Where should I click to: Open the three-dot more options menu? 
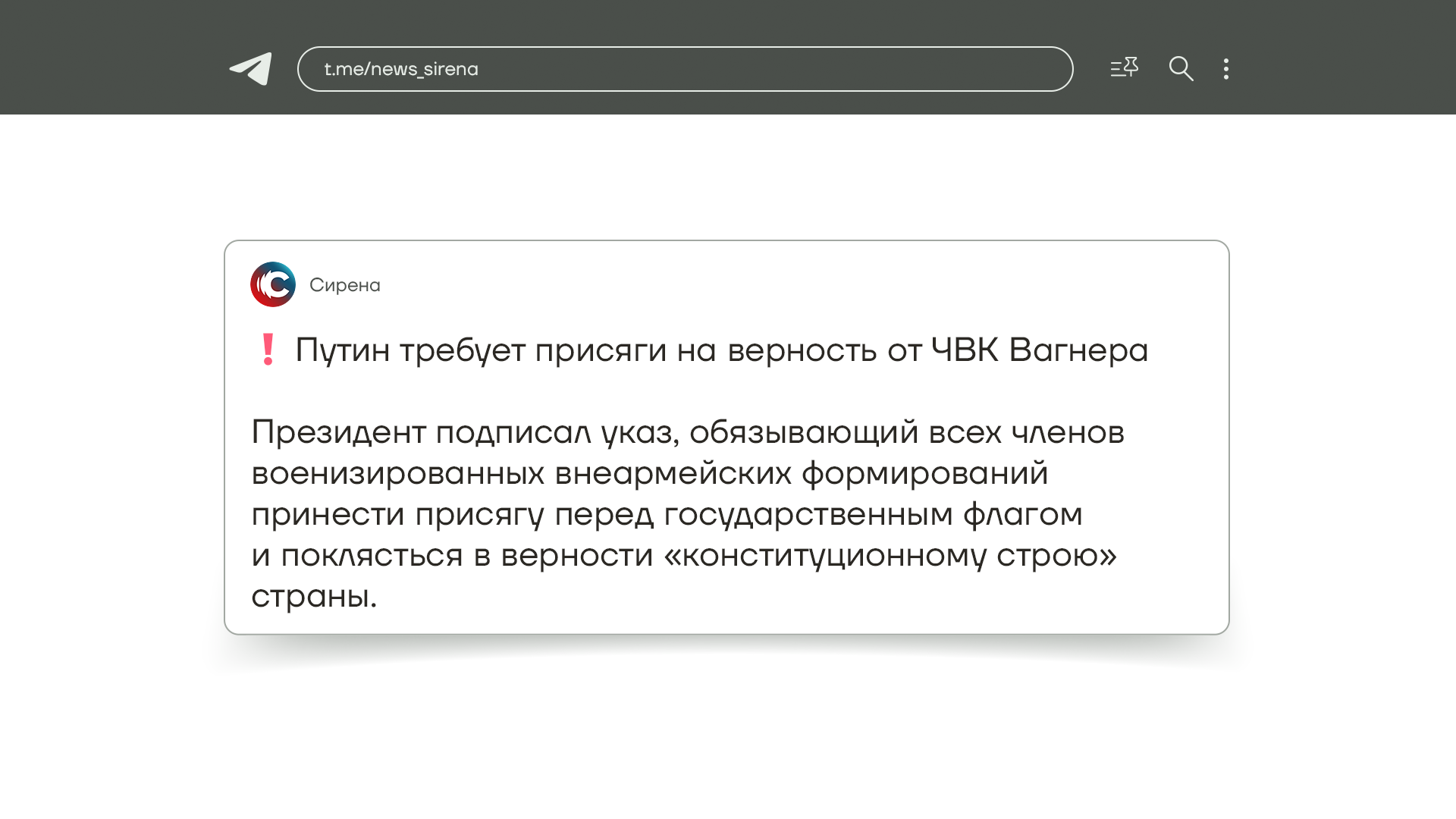click(x=1226, y=69)
